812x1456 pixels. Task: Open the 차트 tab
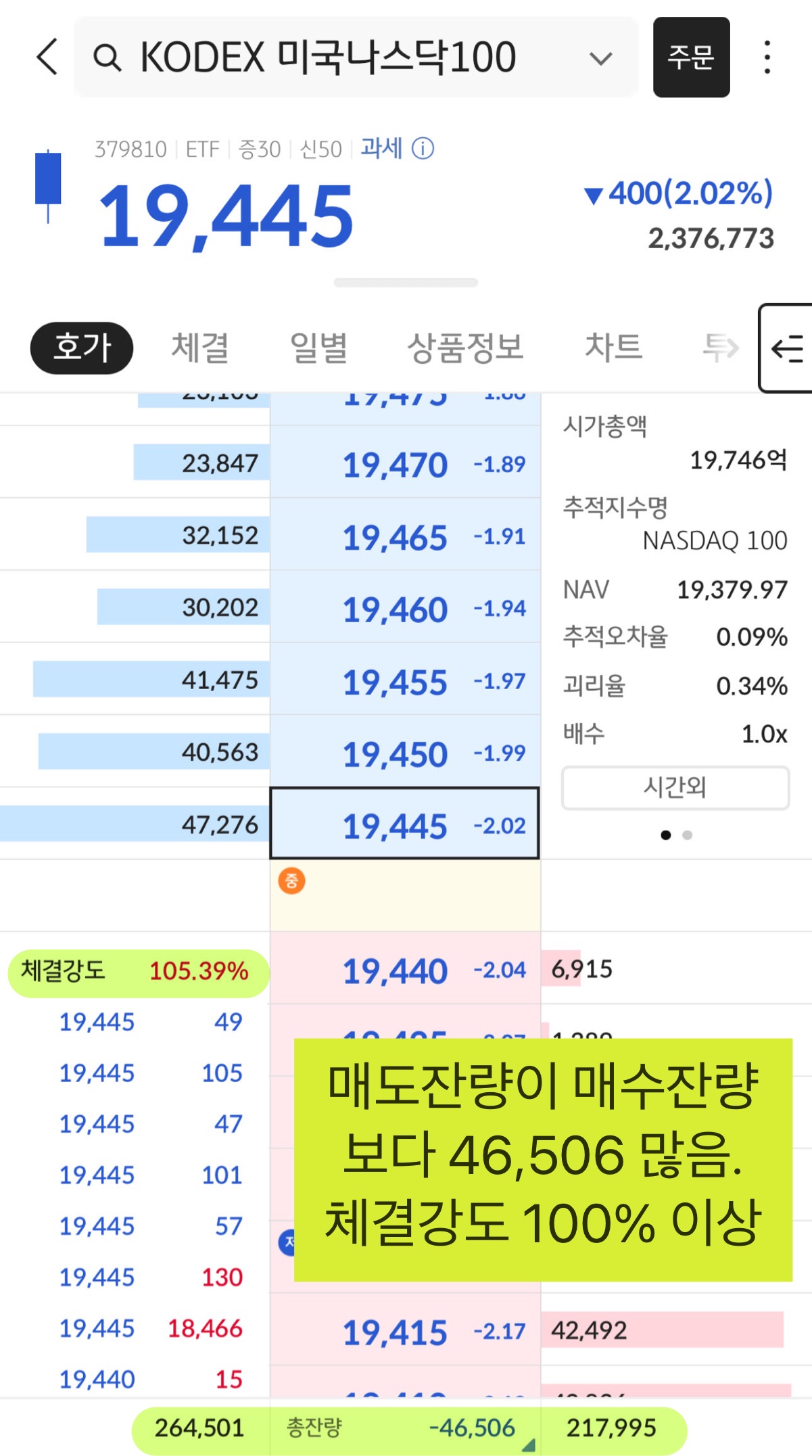pos(614,348)
